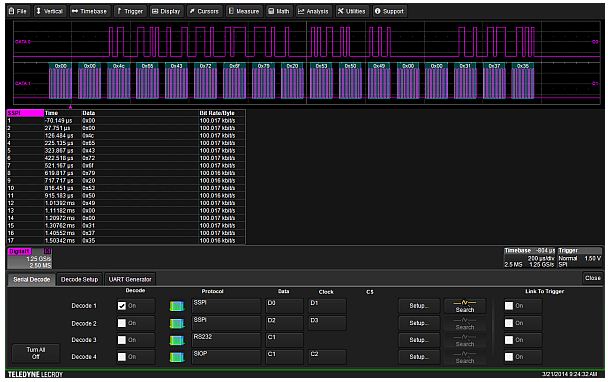Open the Measure menu
Image resolution: width=608 pixels, height=382 pixels.
(244, 11)
